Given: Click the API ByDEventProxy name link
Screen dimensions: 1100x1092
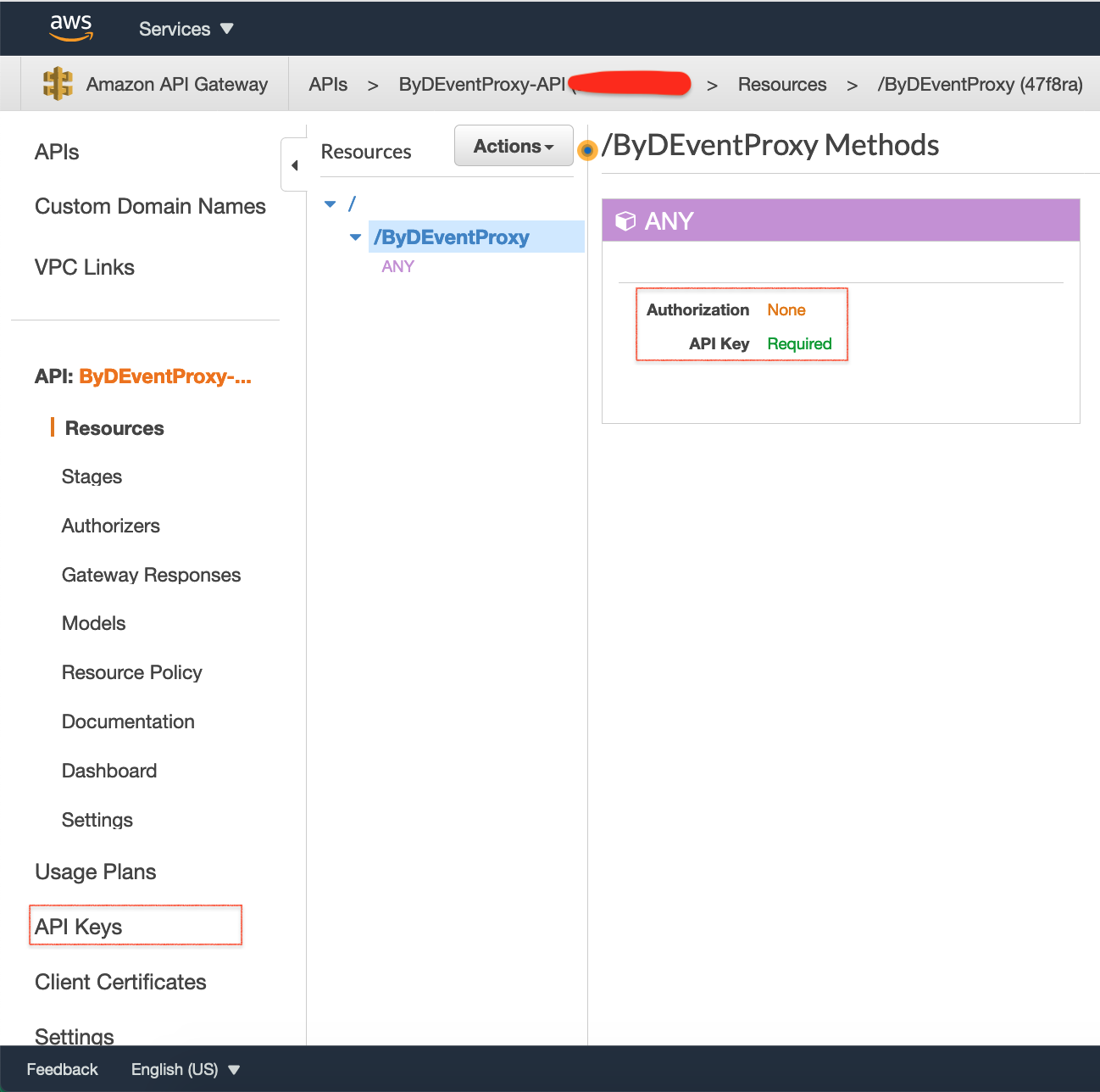Looking at the screenshot, I should pyautogui.click(x=165, y=376).
